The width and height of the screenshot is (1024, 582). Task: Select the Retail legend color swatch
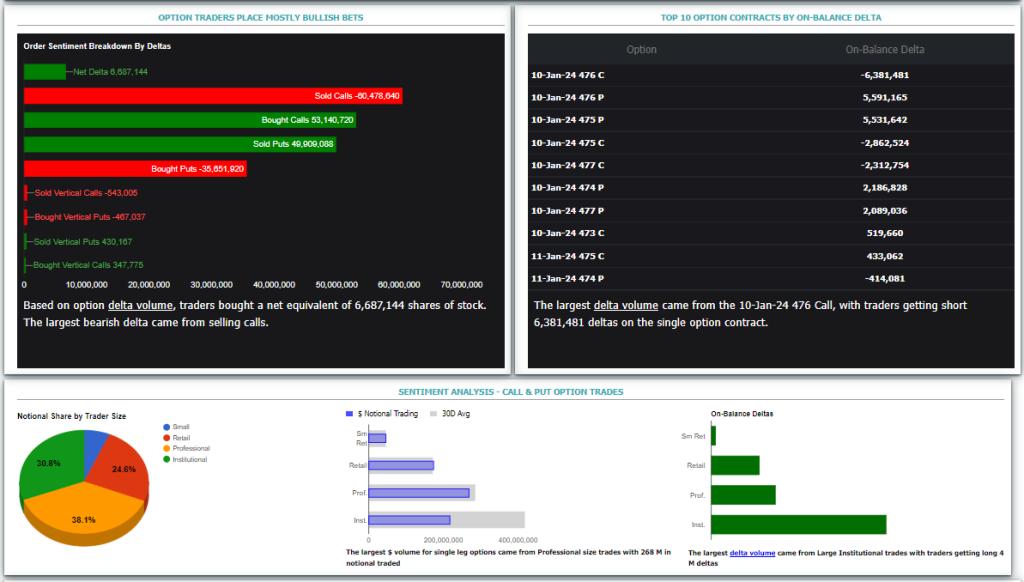point(167,438)
